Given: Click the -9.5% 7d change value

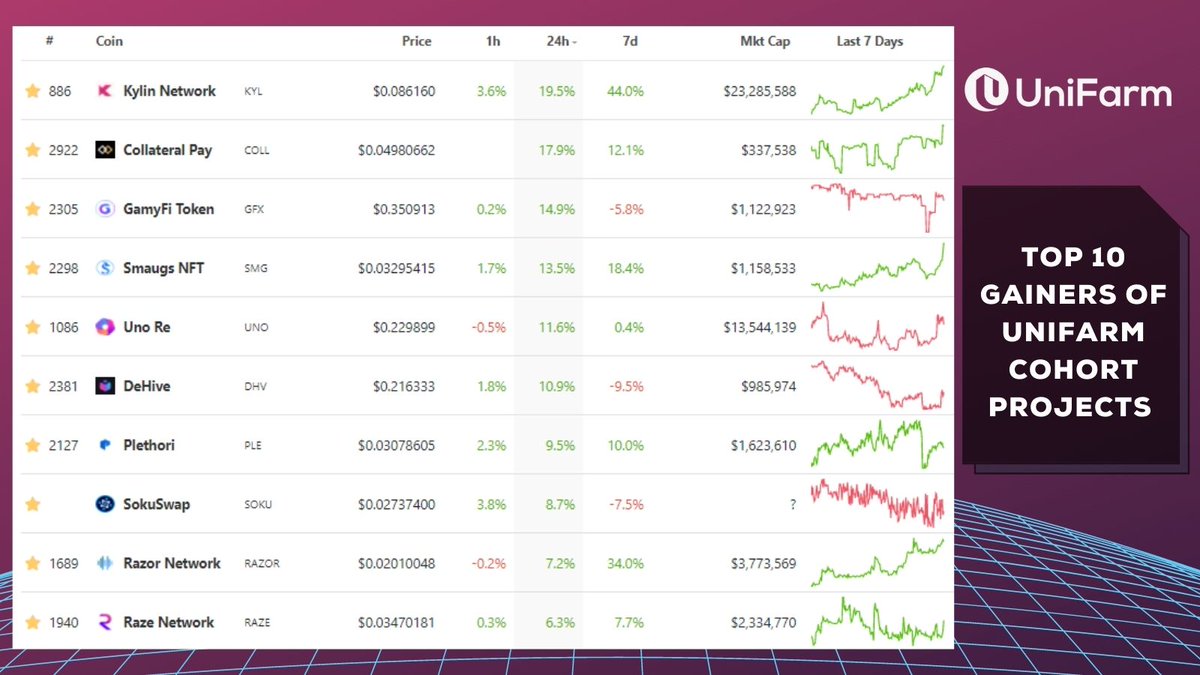Looking at the screenshot, I should point(625,386).
